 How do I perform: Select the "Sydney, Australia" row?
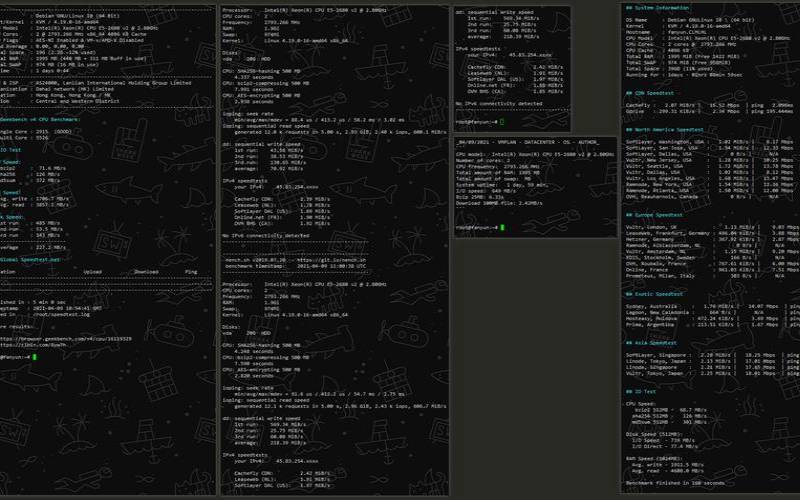coord(713,306)
